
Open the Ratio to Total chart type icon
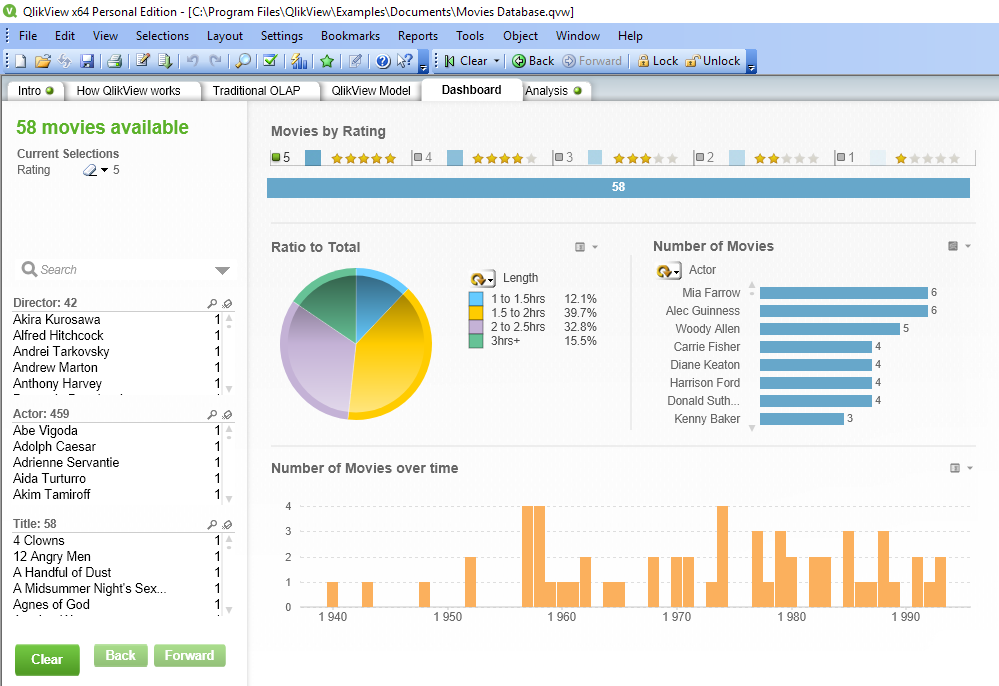[580, 247]
